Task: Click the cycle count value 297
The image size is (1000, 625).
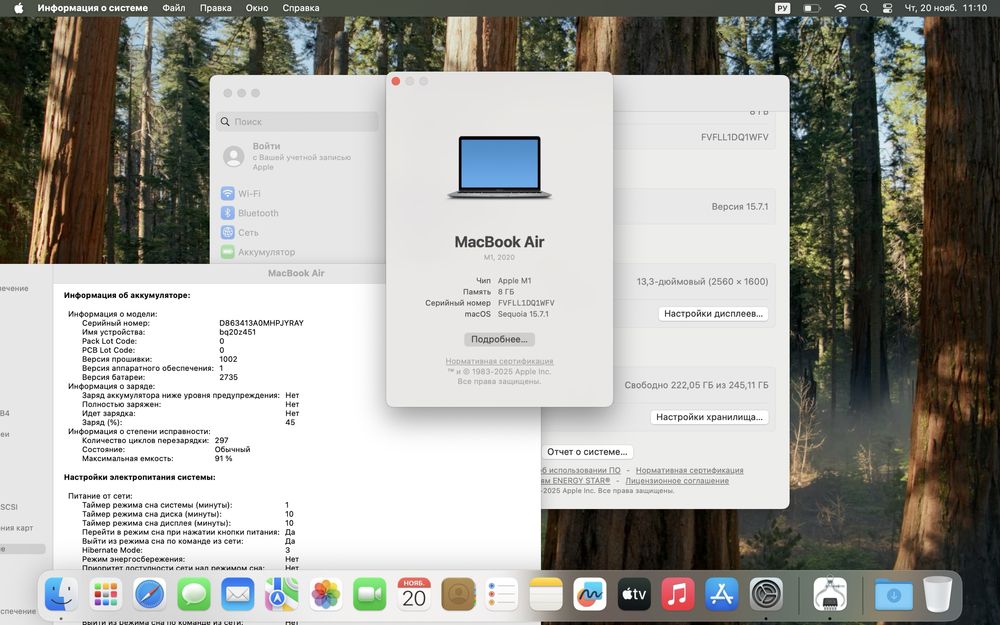Action: click(x=221, y=441)
